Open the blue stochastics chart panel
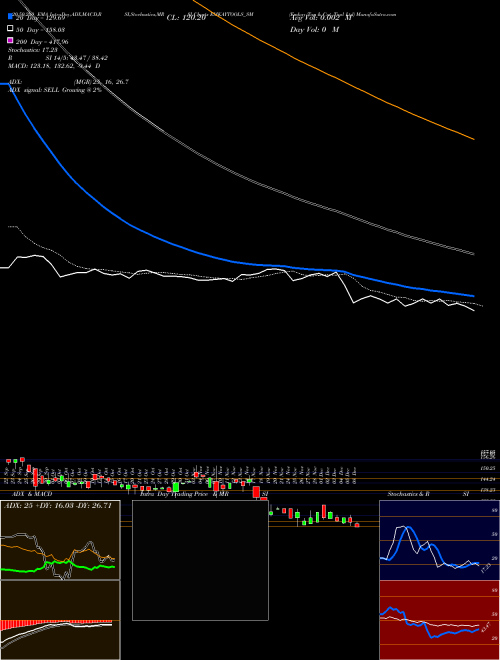500x660 pixels. tap(439, 540)
